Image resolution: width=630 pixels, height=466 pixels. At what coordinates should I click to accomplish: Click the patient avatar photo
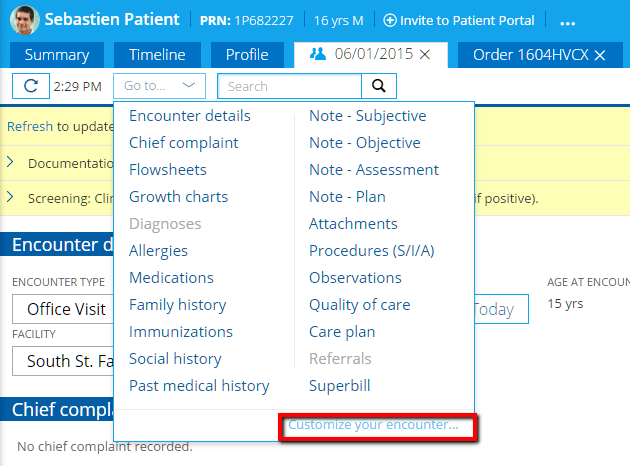25,20
